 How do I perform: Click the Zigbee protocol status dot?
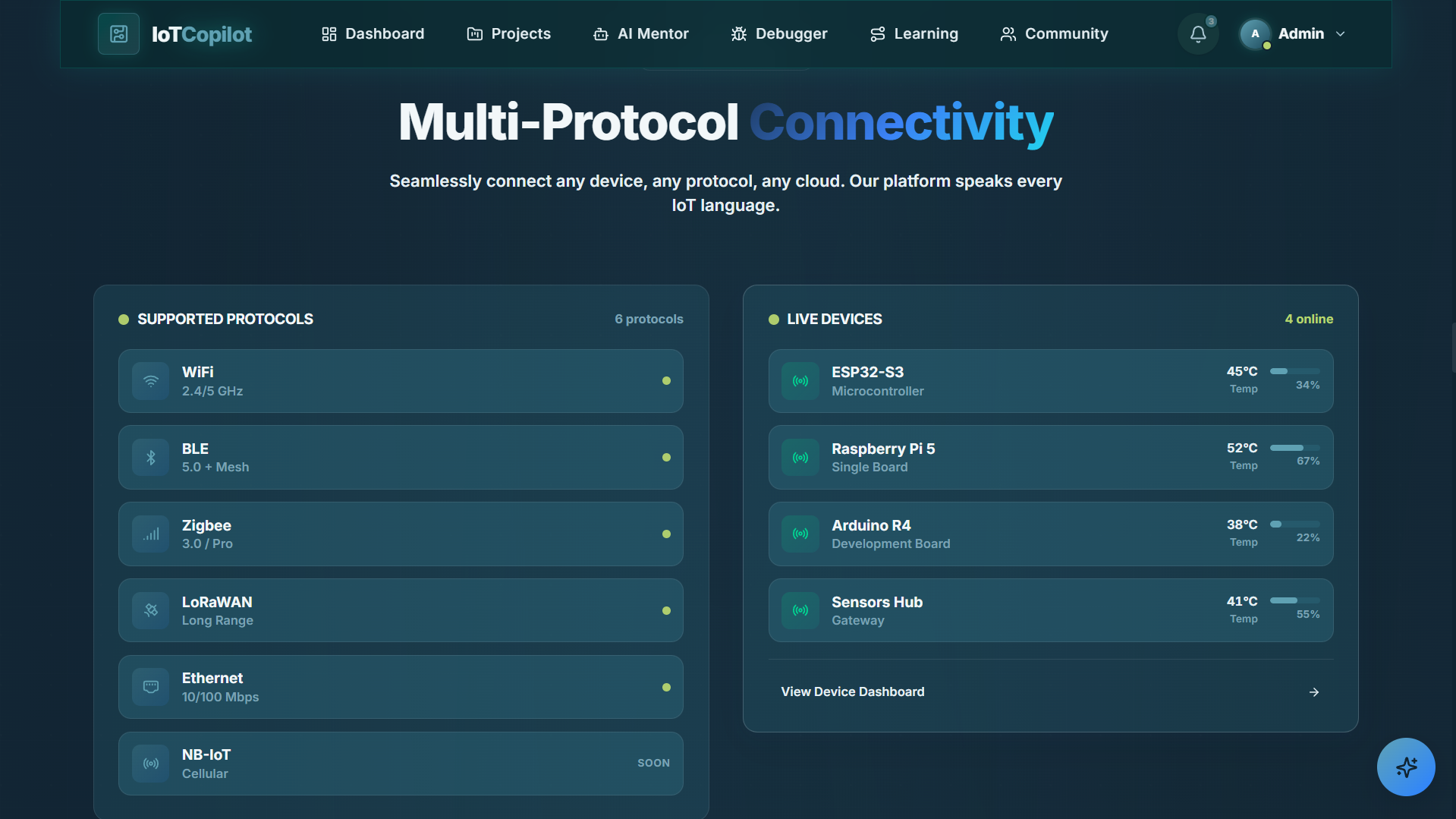click(x=666, y=534)
